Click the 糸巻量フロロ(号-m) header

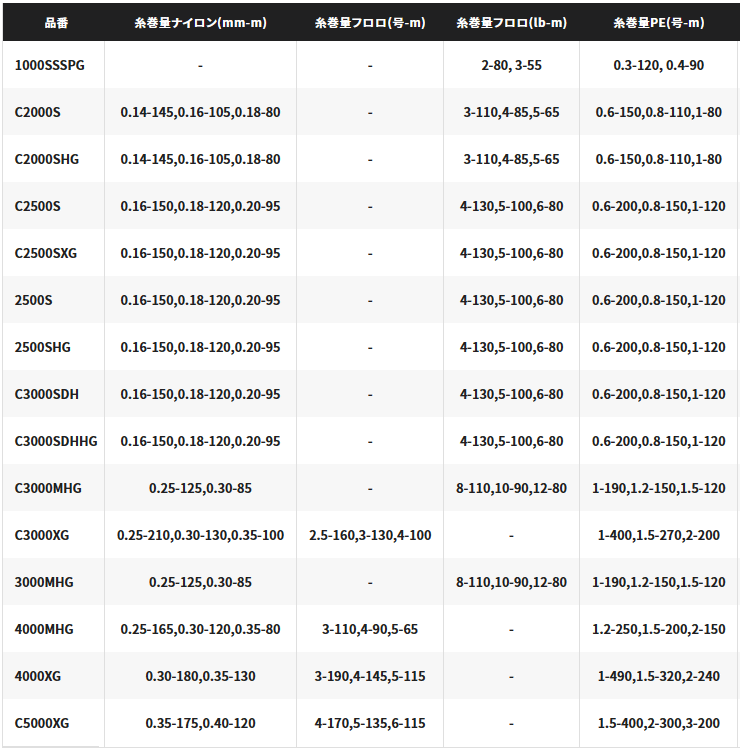tap(370, 23)
